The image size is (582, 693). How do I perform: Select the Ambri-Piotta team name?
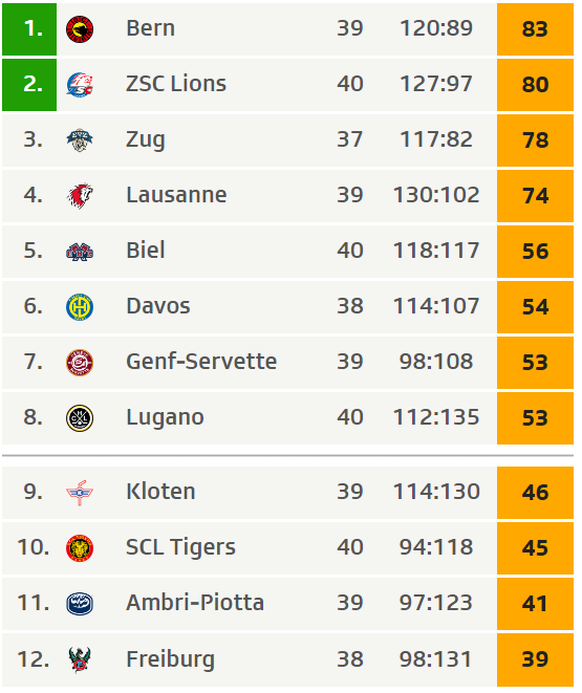click(x=195, y=603)
